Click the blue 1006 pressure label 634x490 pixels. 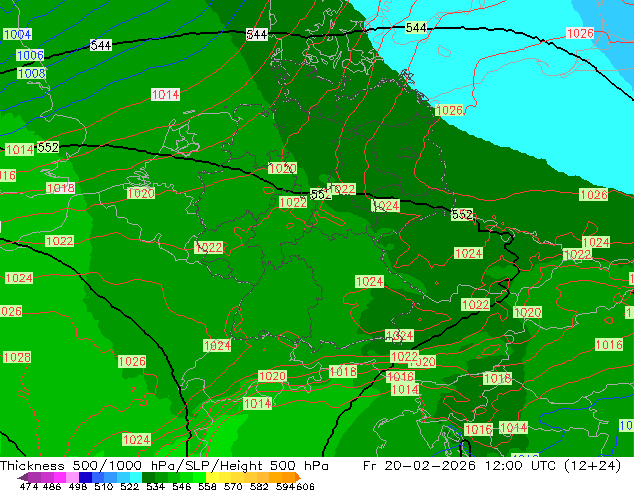(30, 55)
